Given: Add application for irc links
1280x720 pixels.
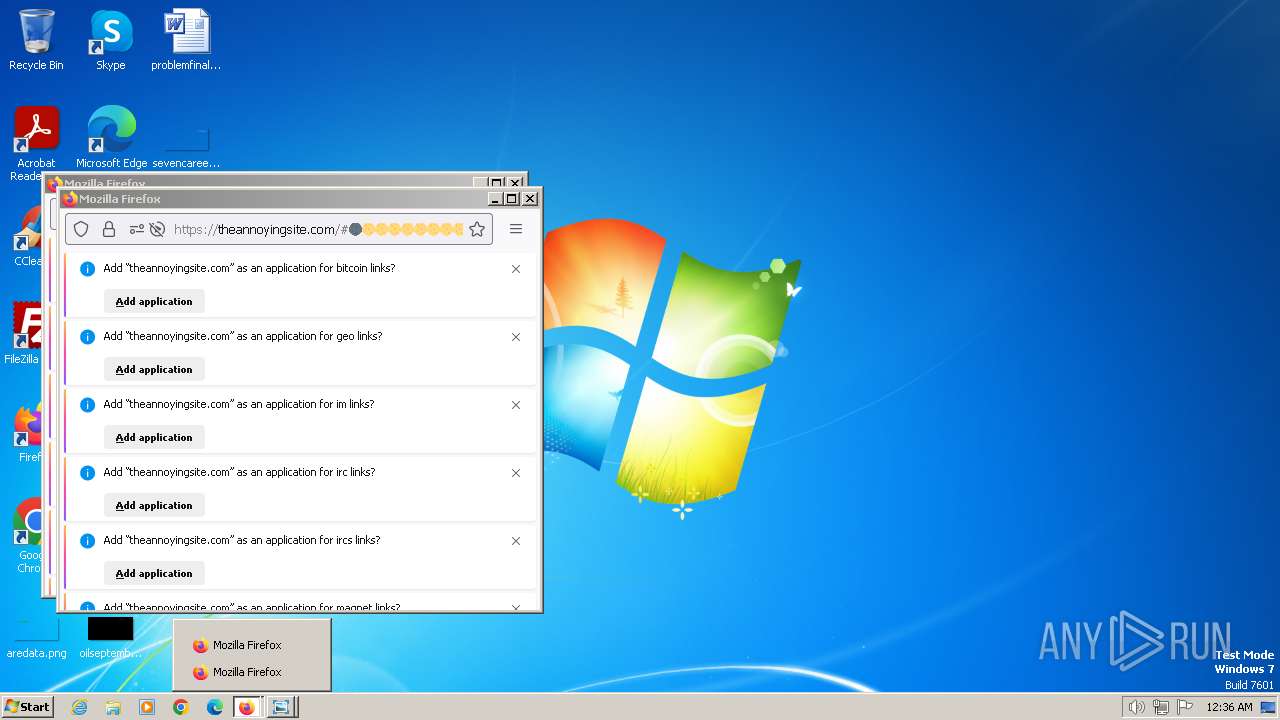Looking at the screenshot, I should [154, 505].
